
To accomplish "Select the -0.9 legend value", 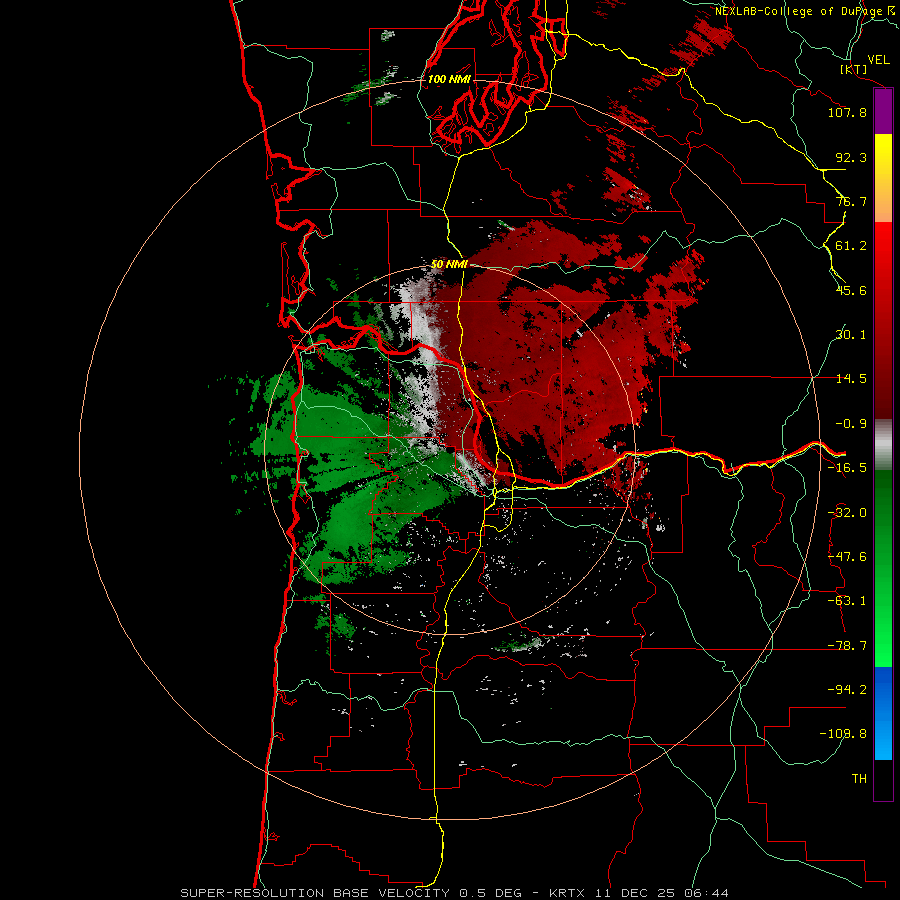I will (851, 424).
